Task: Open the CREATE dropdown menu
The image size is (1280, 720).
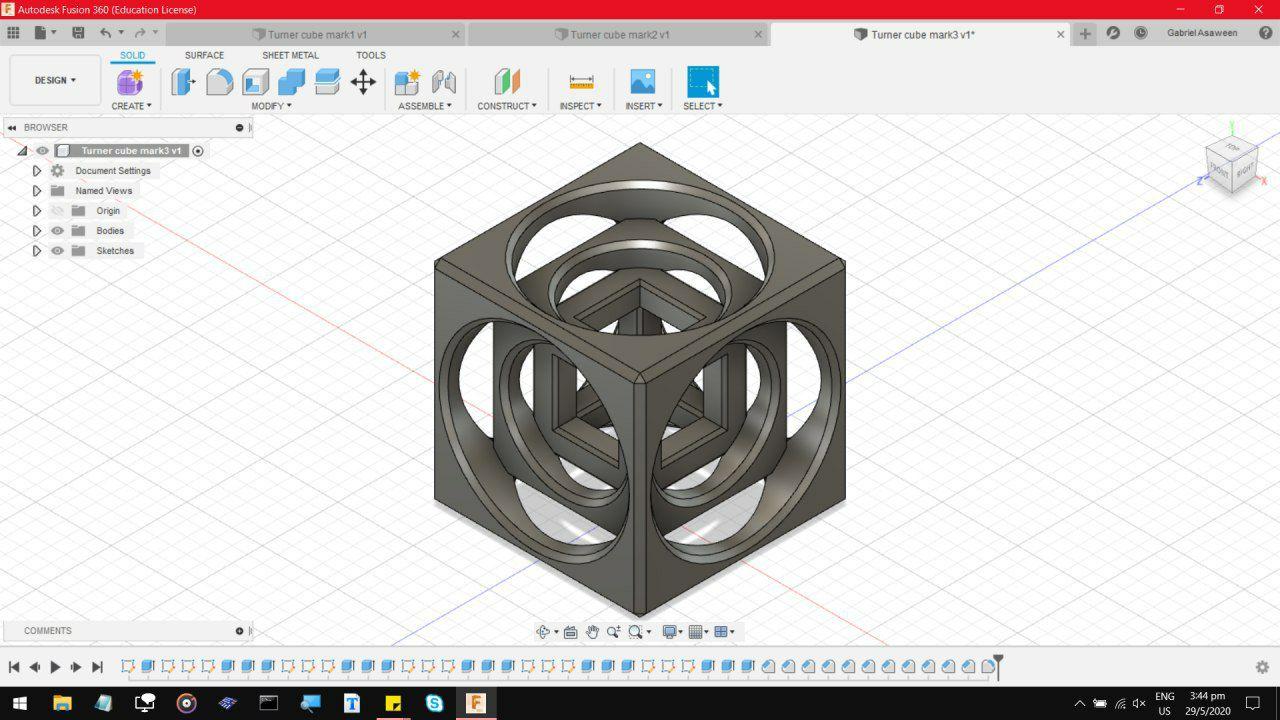Action: (131, 106)
